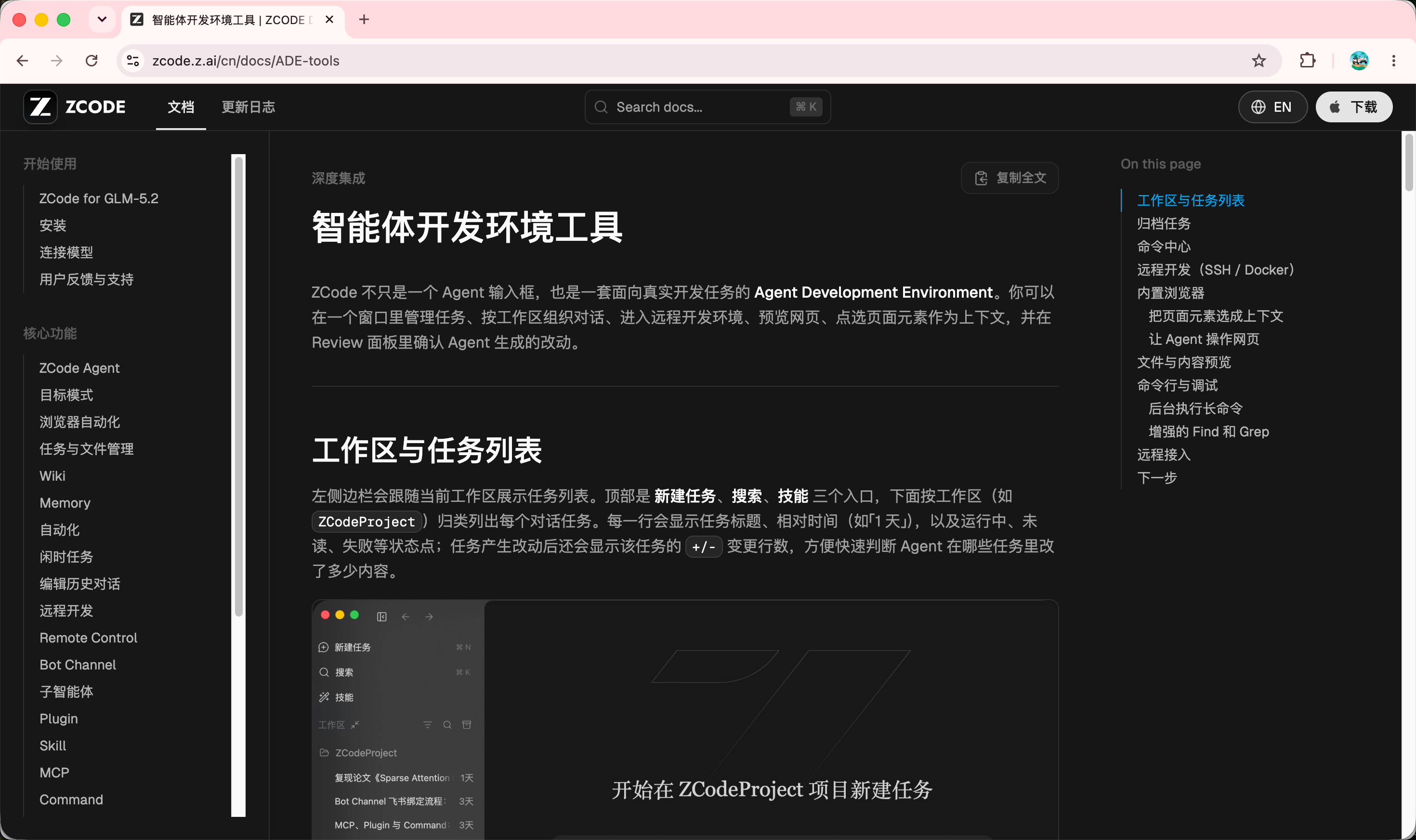Open the Chrome three-dot menu
The image size is (1416, 840).
coord(1393,61)
